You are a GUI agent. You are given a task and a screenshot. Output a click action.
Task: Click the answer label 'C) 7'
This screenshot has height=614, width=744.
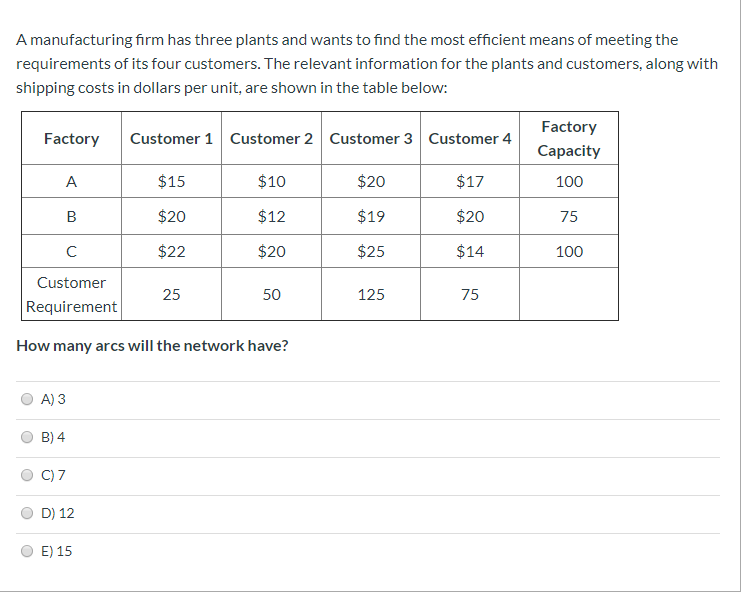tap(53, 475)
